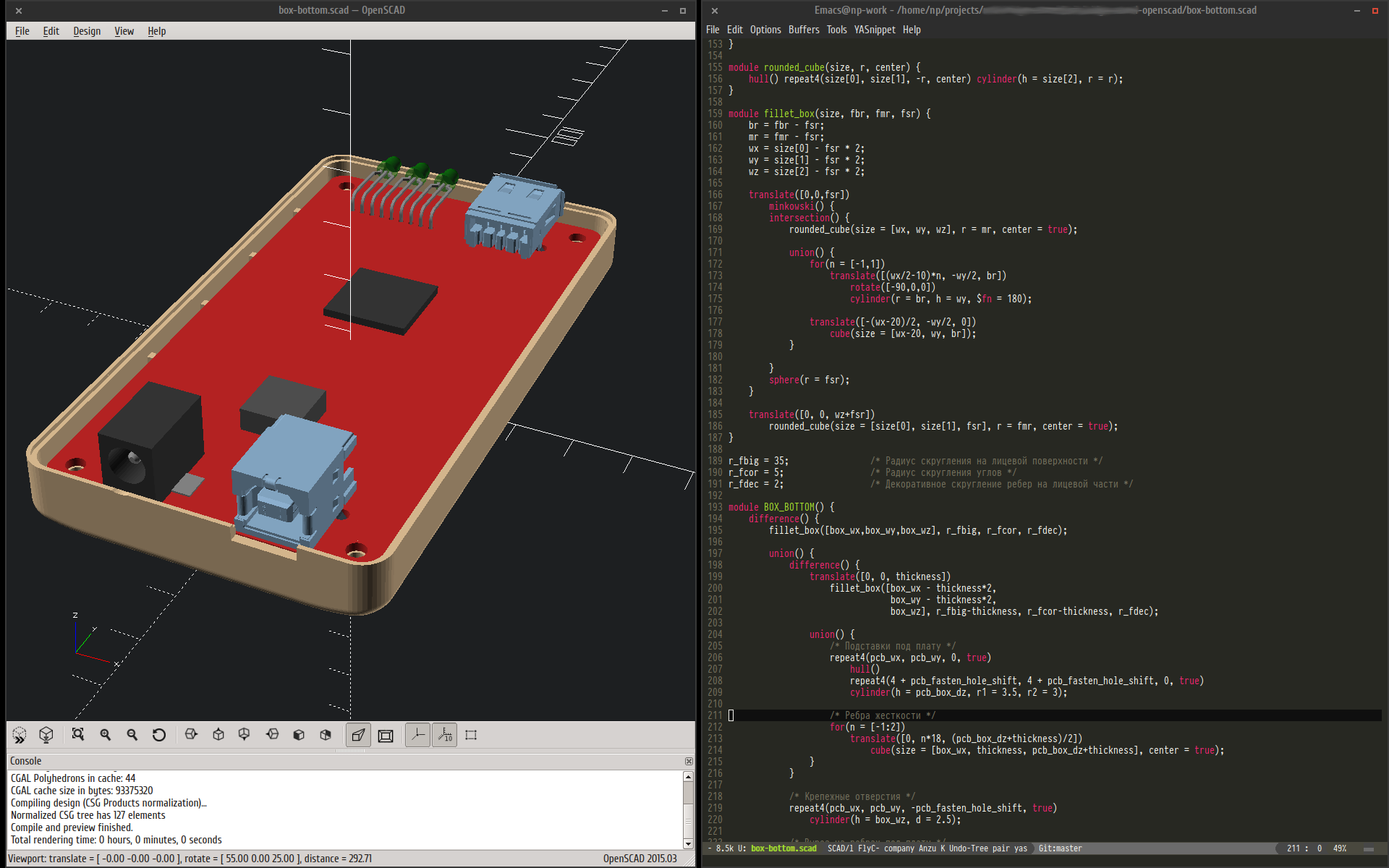Screen dimensions: 1389x868
Task: Toggle Show Axes button
Action: 417,735
